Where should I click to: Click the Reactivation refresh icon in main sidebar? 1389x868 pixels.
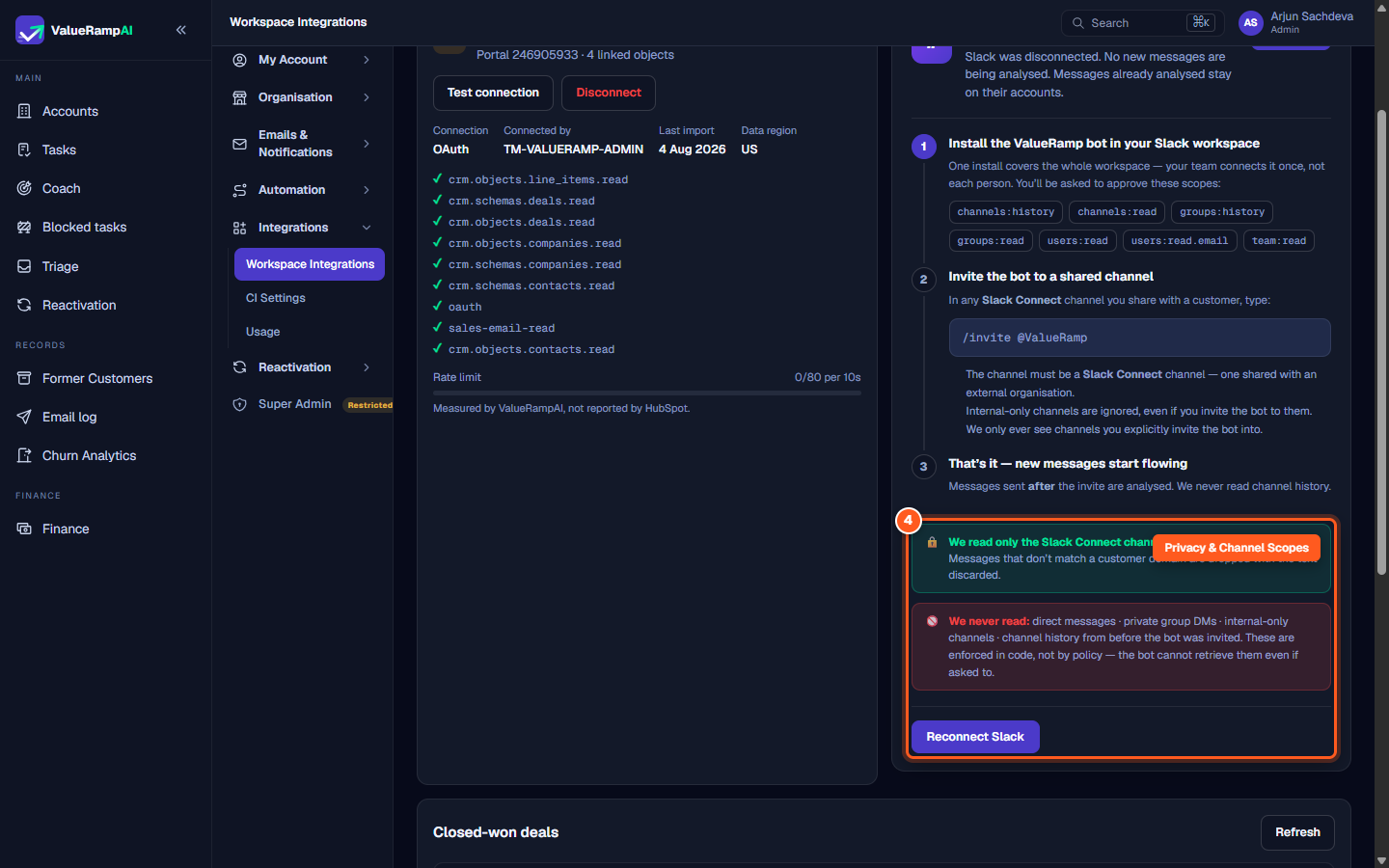24,305
